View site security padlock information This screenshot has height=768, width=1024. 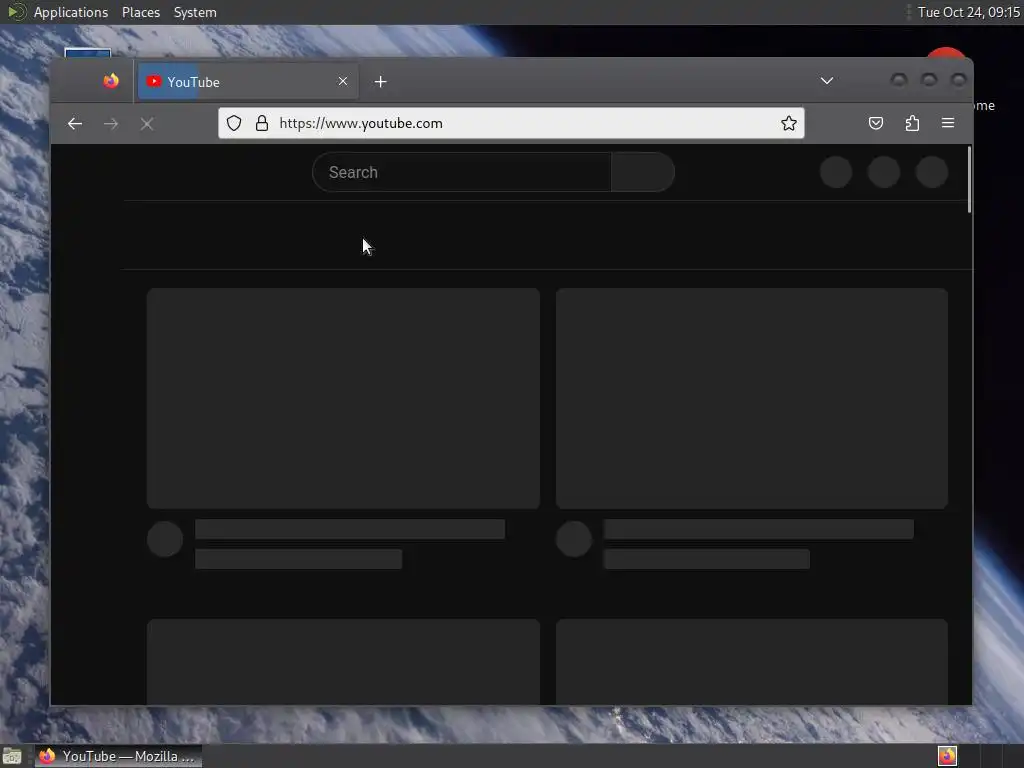[262, 123]
